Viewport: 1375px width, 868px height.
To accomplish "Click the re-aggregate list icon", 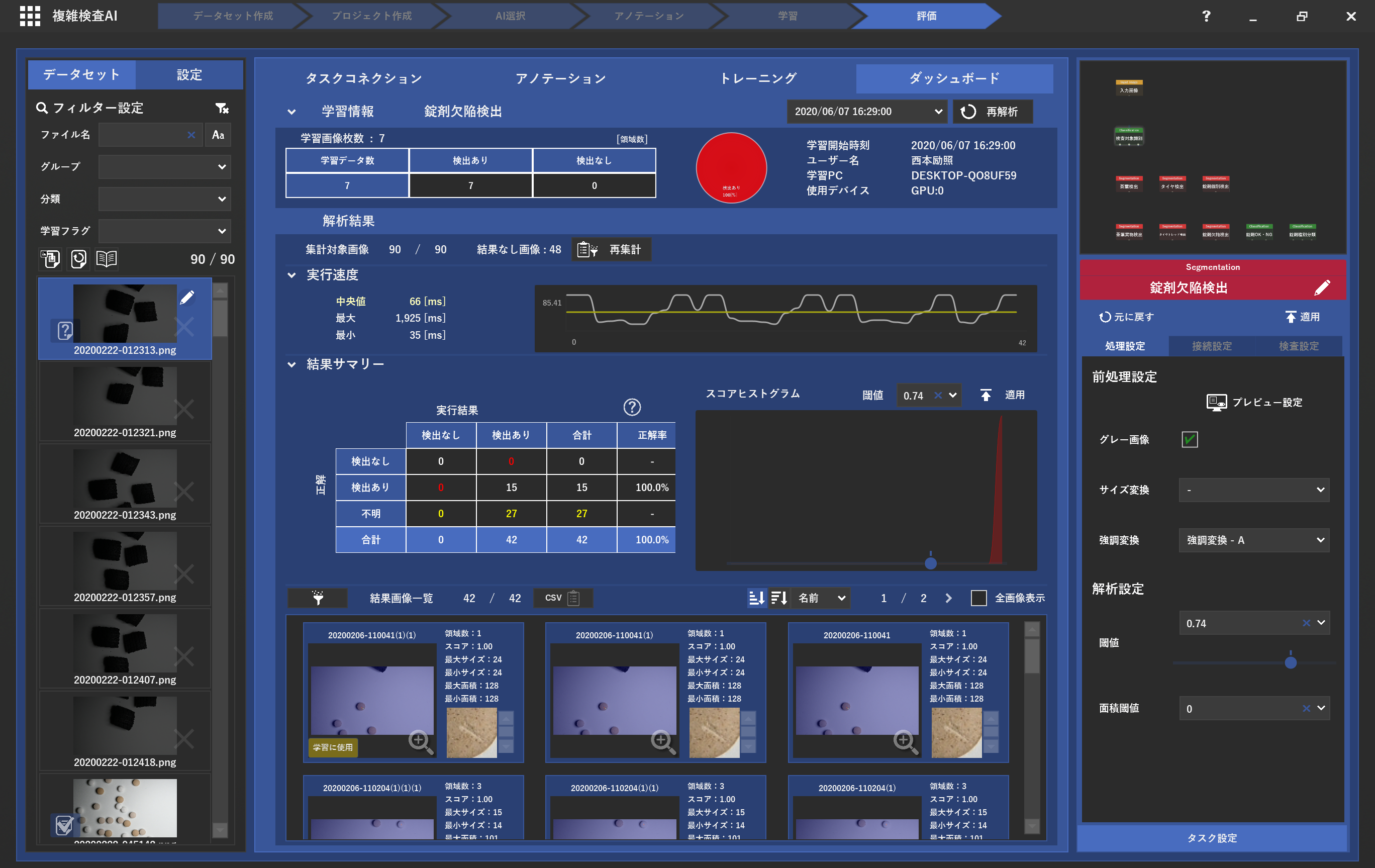I will pyautogui.click(x=587, y=250).
